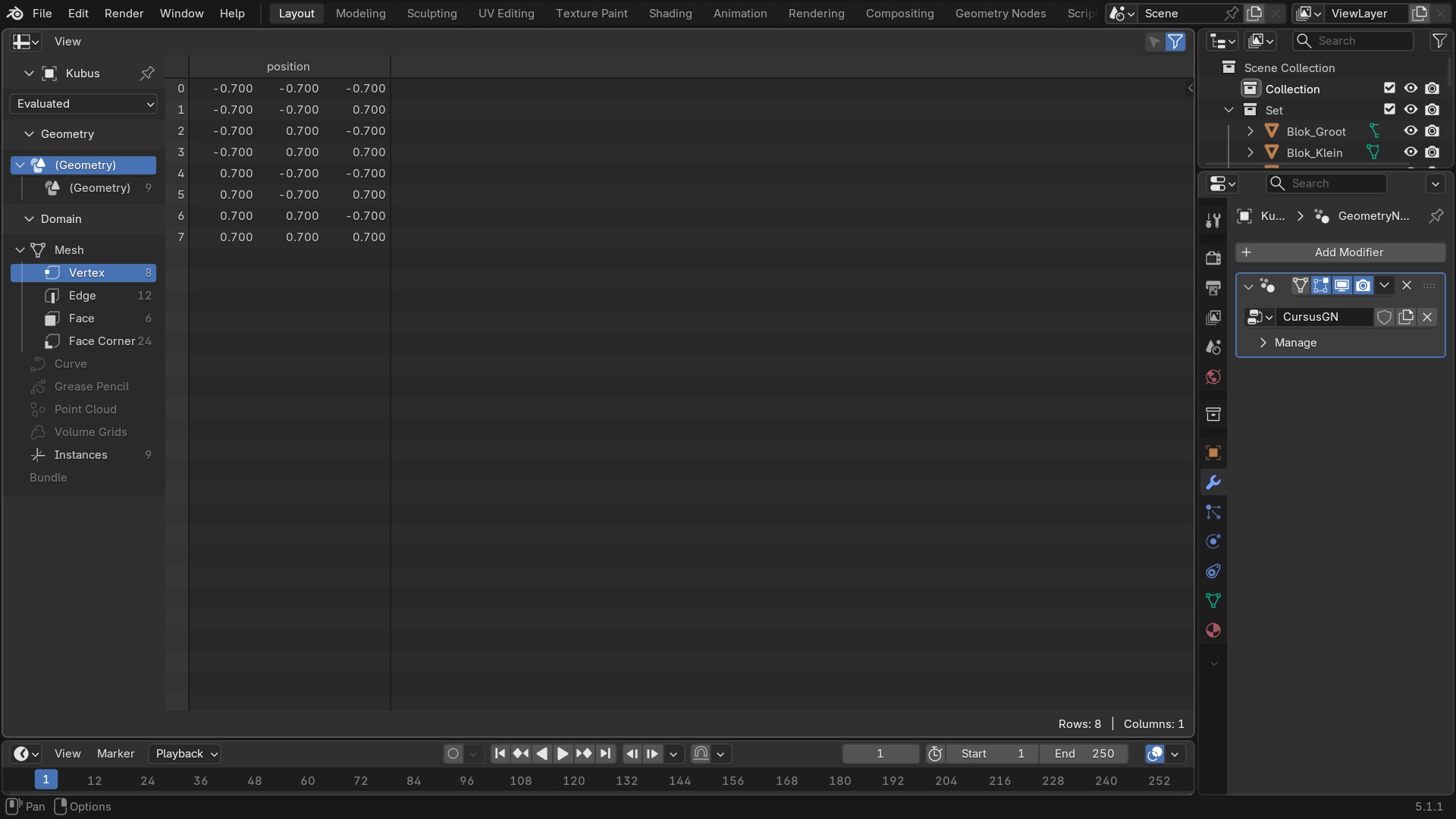Open the Scene properties tab
The height and width of the screenshot is (819, 1456).
(x=1213, y=347)
